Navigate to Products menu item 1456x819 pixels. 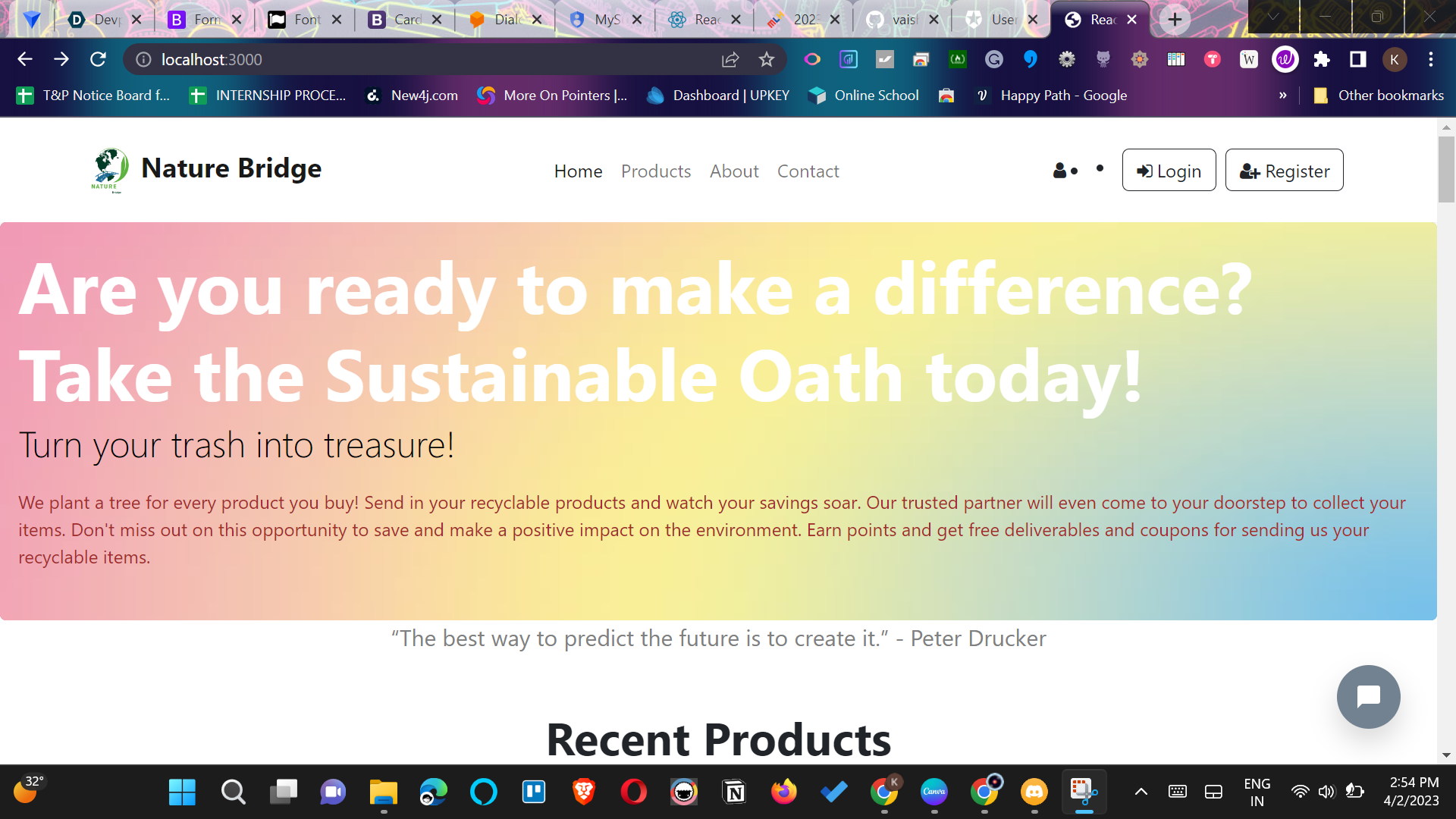pos(655,171)
